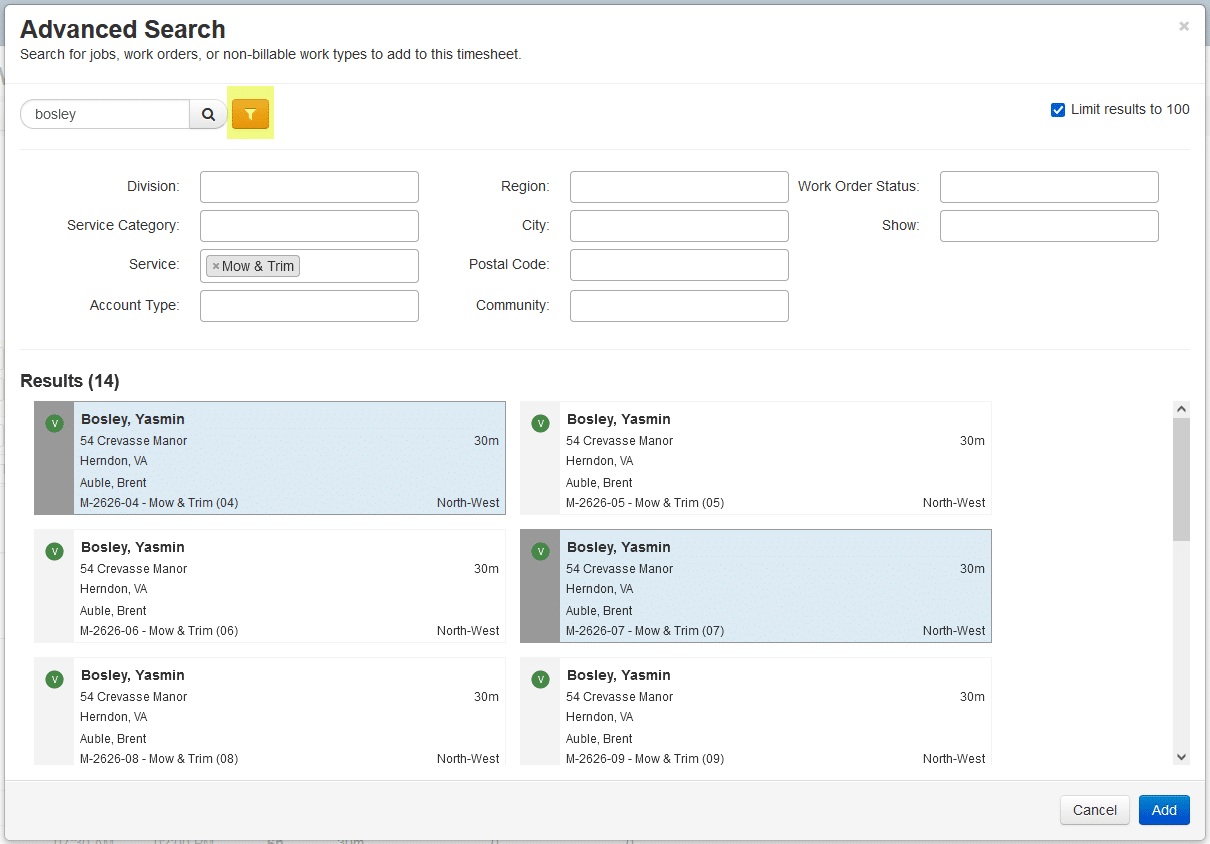The height and width of the screenshot is (844, 1210).
Task: Click the Add button
Action: (1164, 810)
